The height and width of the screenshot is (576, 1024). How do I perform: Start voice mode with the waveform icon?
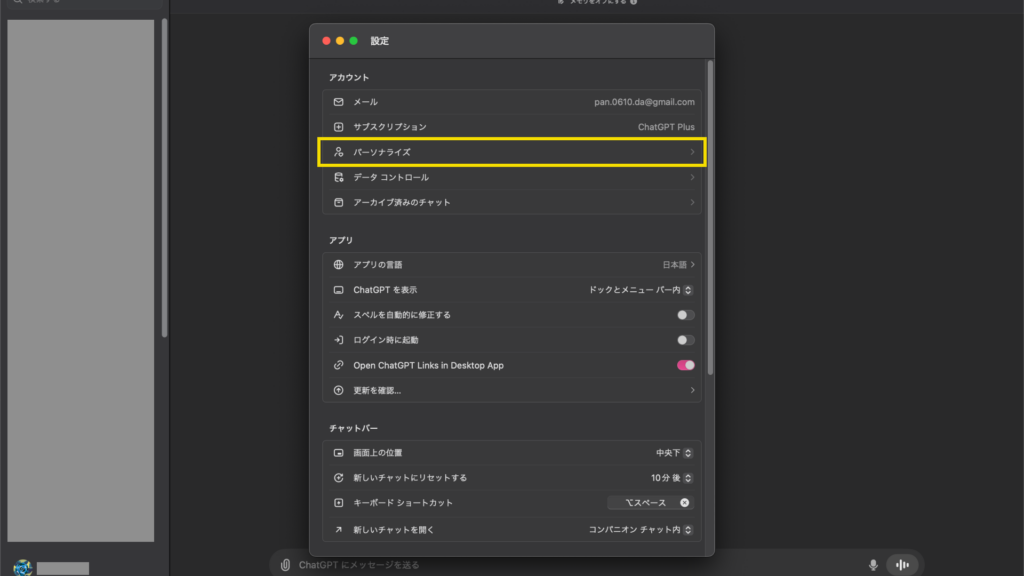[903, 565]
